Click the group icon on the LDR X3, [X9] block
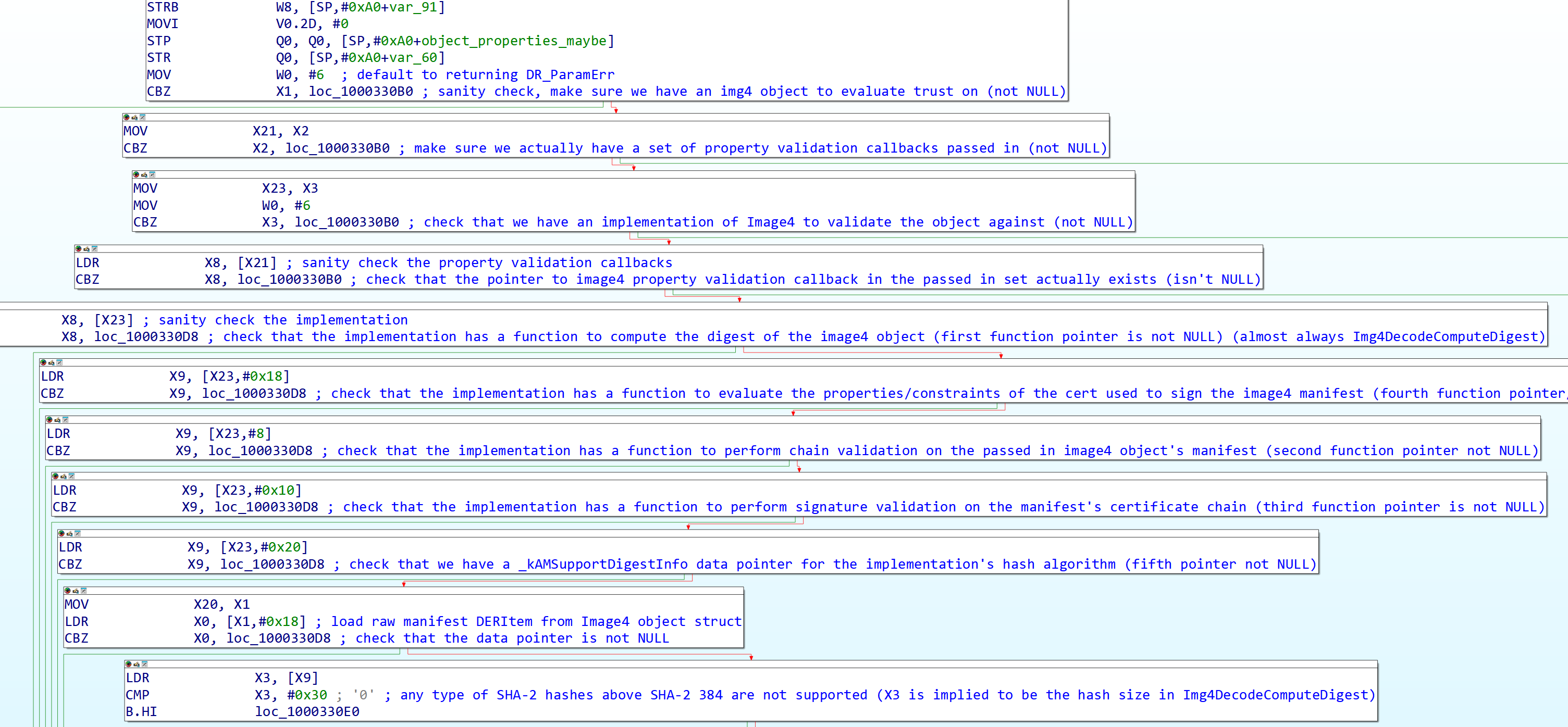1568x727 pixels. pyautogui.click(x=144, y=665)
